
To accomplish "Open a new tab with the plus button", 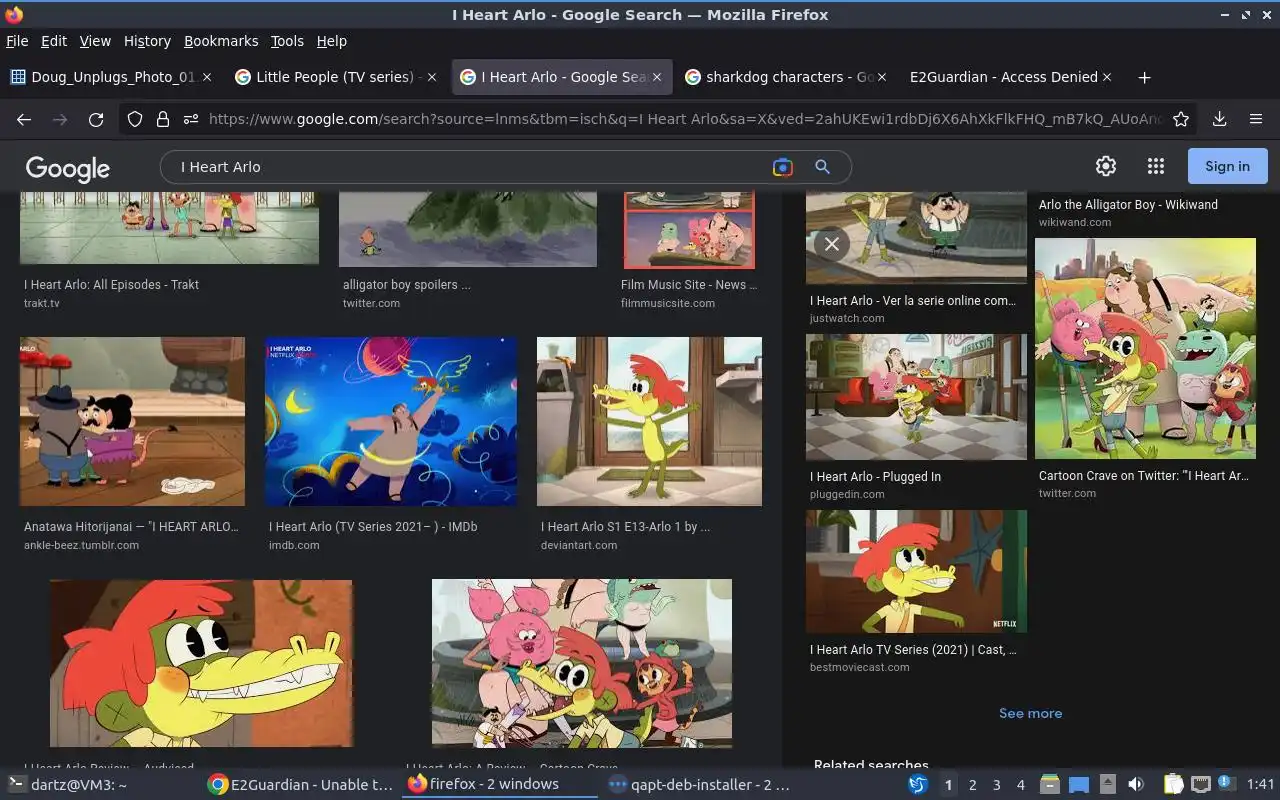I will point(1144,77).
